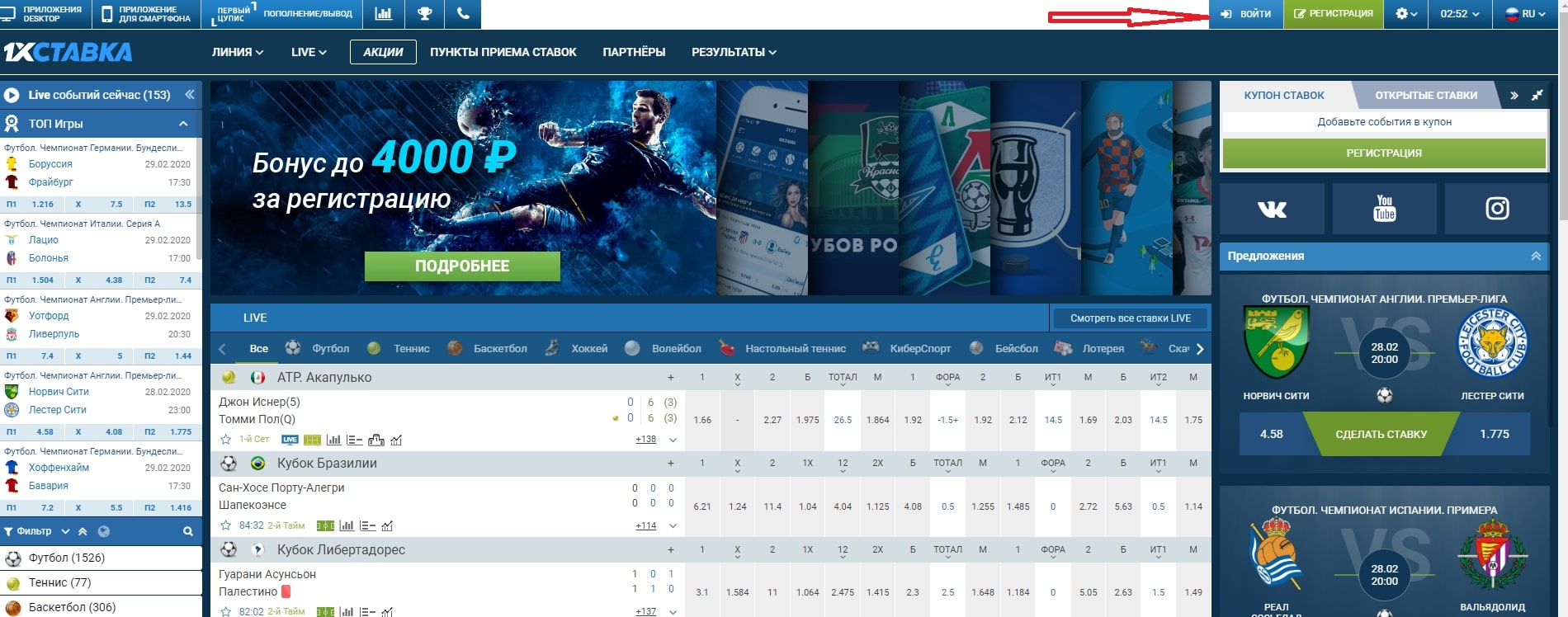The height and width of the screenshot is (617, 1568).
Task: Open the statistics bar chart icon in top bar
Action: 383,14
